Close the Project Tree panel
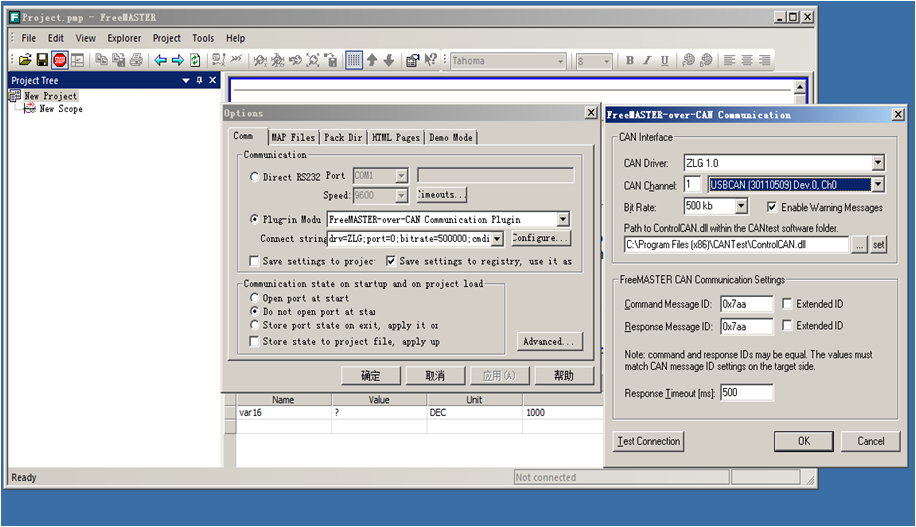 click(213, 81)
